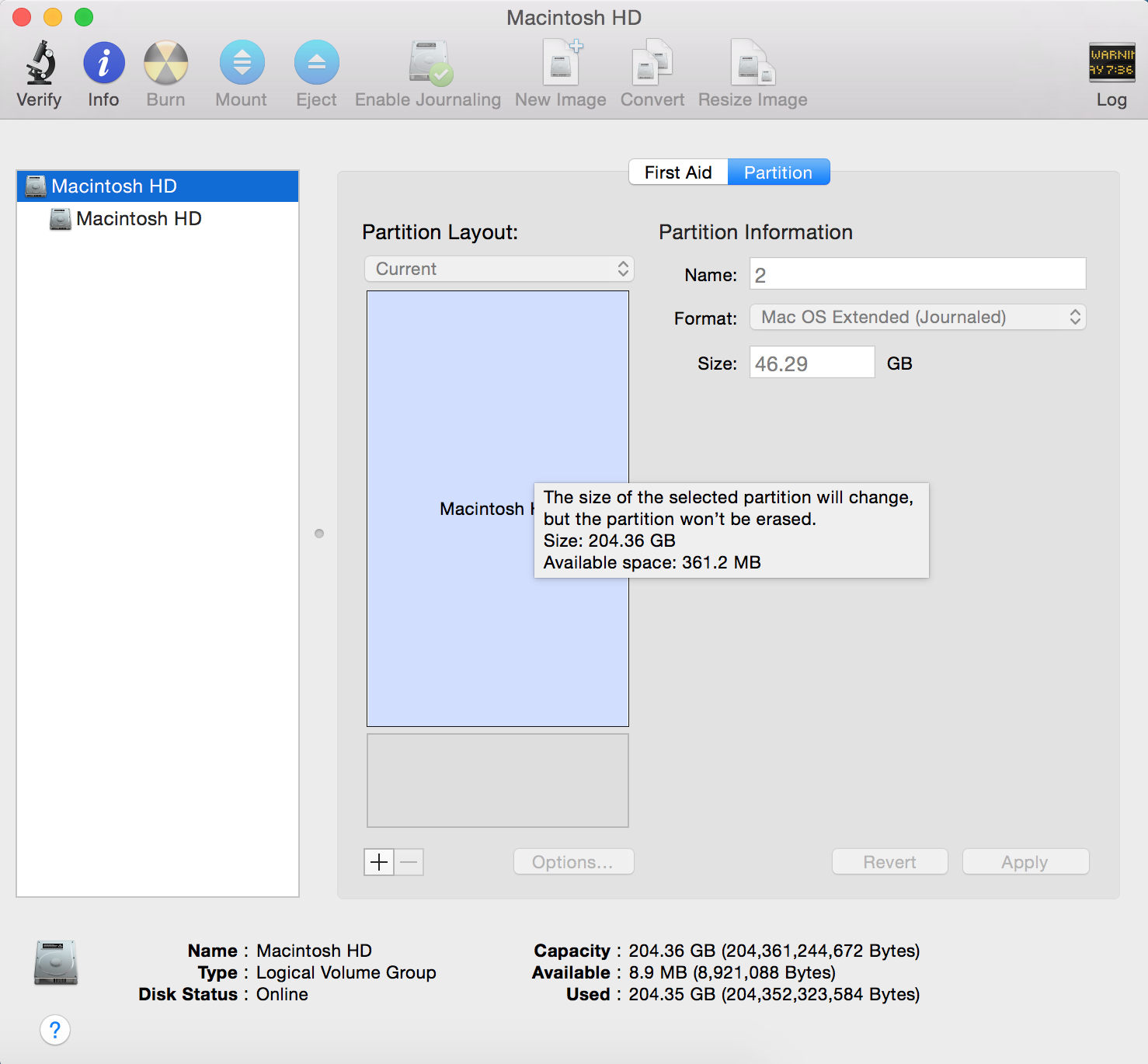Click the help question mark button

(55, 1031)
